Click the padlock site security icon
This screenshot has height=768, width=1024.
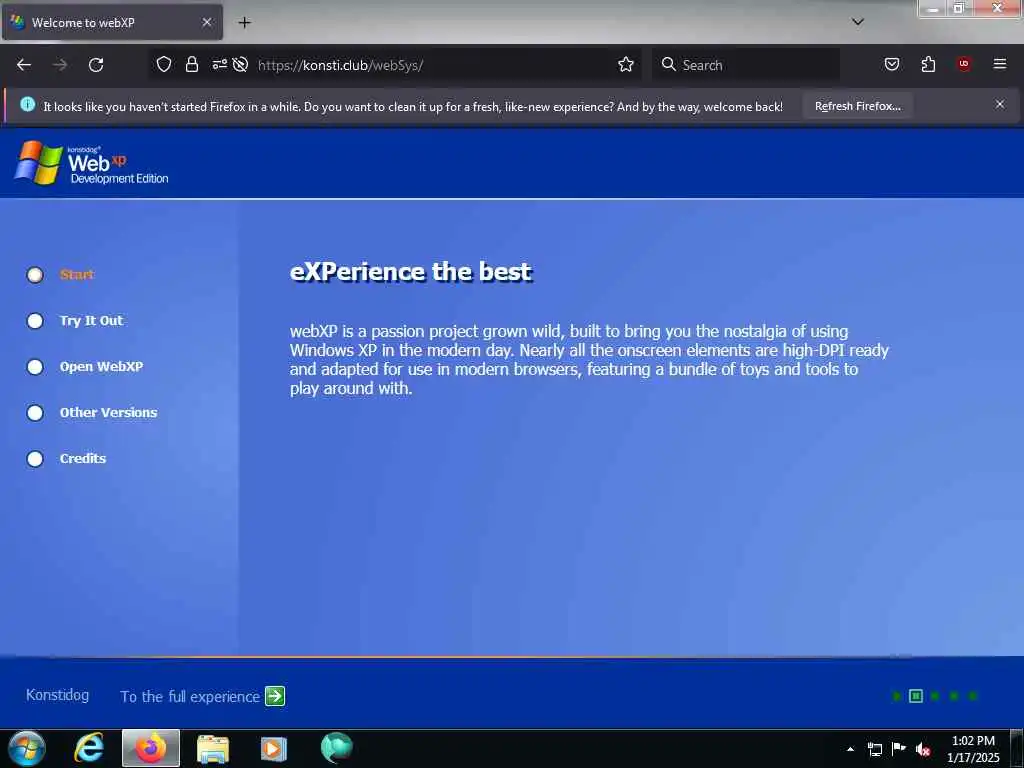(x=191, y=64)
